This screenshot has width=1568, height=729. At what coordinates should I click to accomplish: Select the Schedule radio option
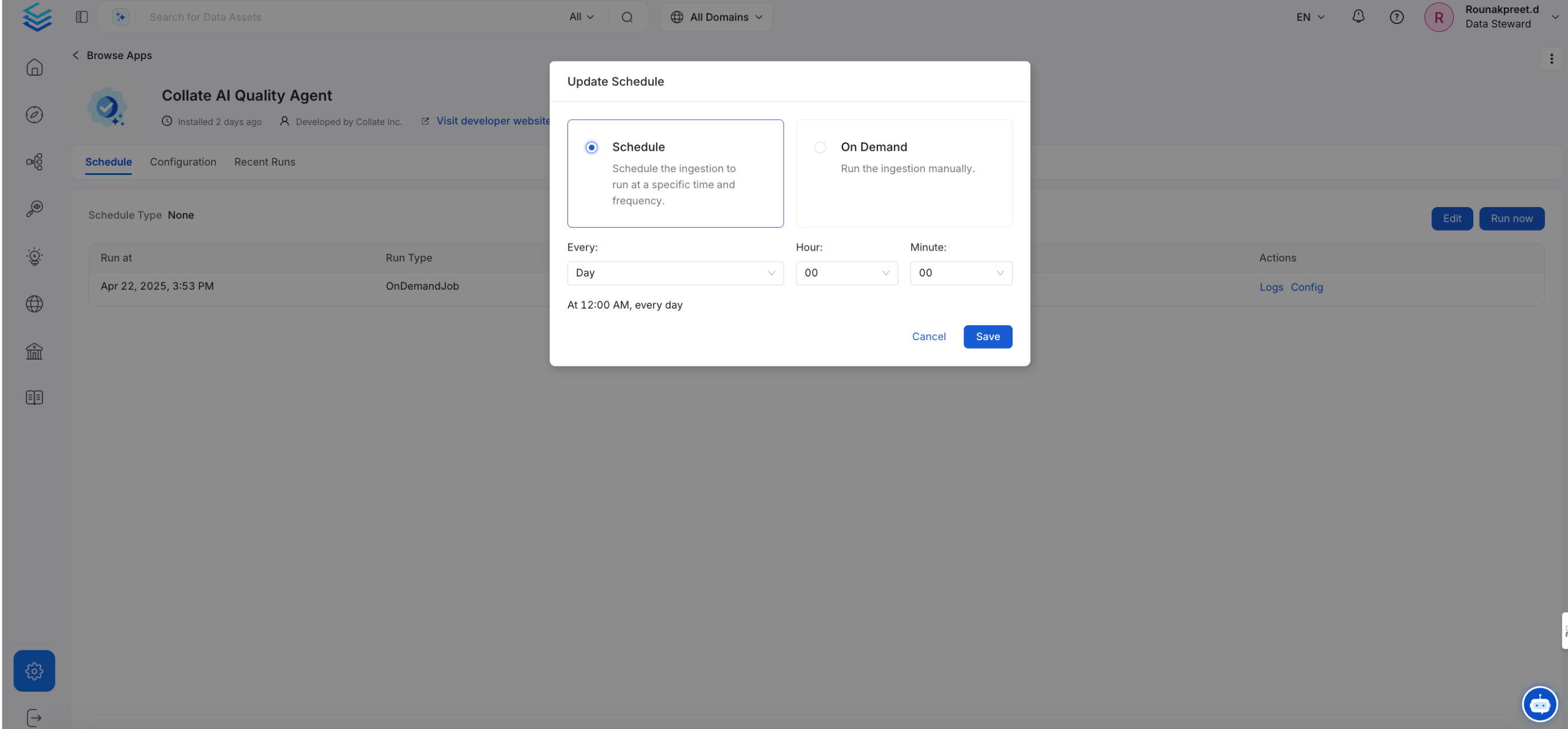point(591,147)
